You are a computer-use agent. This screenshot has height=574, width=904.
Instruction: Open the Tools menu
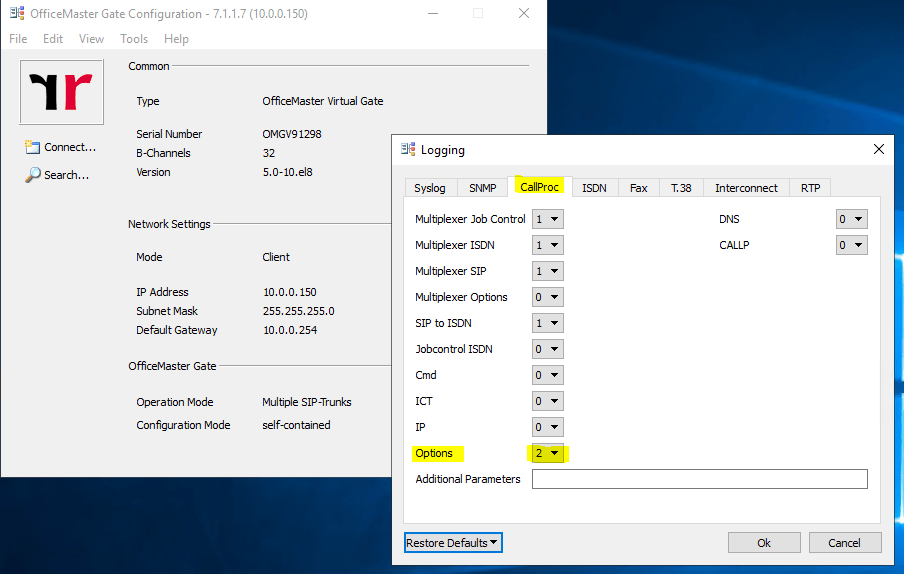click(x=134, y=39)
